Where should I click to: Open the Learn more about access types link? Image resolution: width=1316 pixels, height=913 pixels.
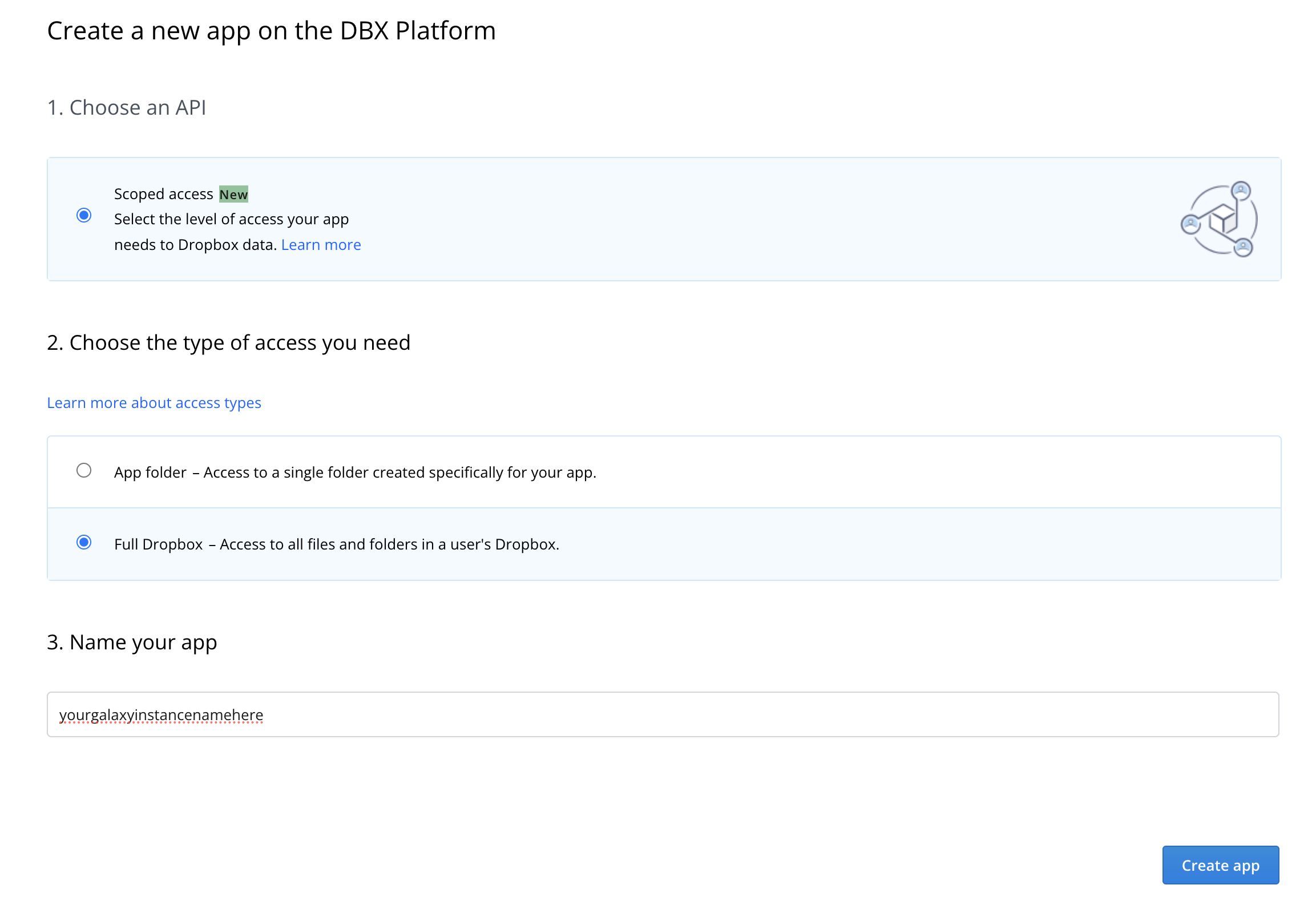[154, 403]
